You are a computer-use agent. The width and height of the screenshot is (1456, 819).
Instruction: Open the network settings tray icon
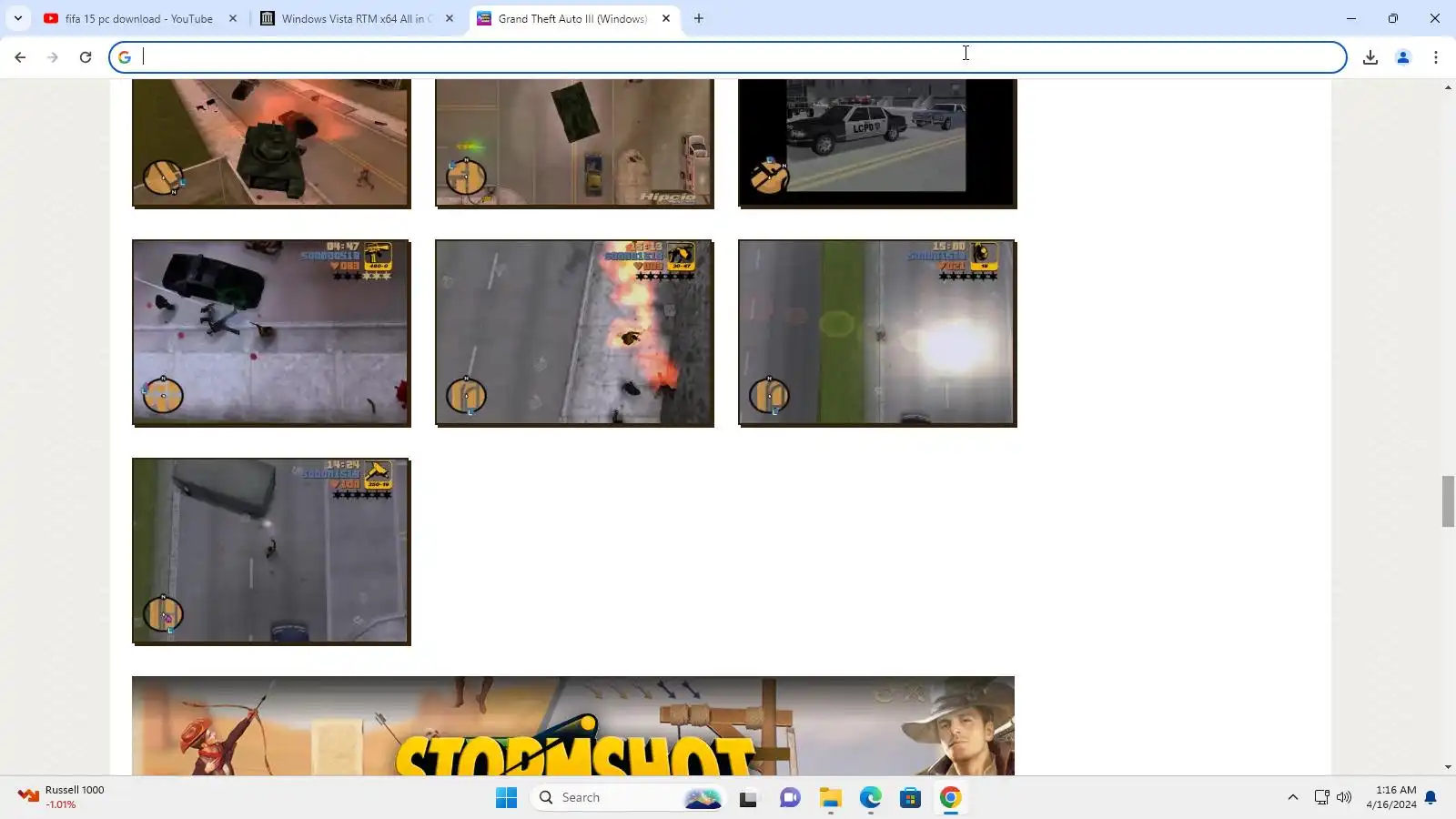1322,798
